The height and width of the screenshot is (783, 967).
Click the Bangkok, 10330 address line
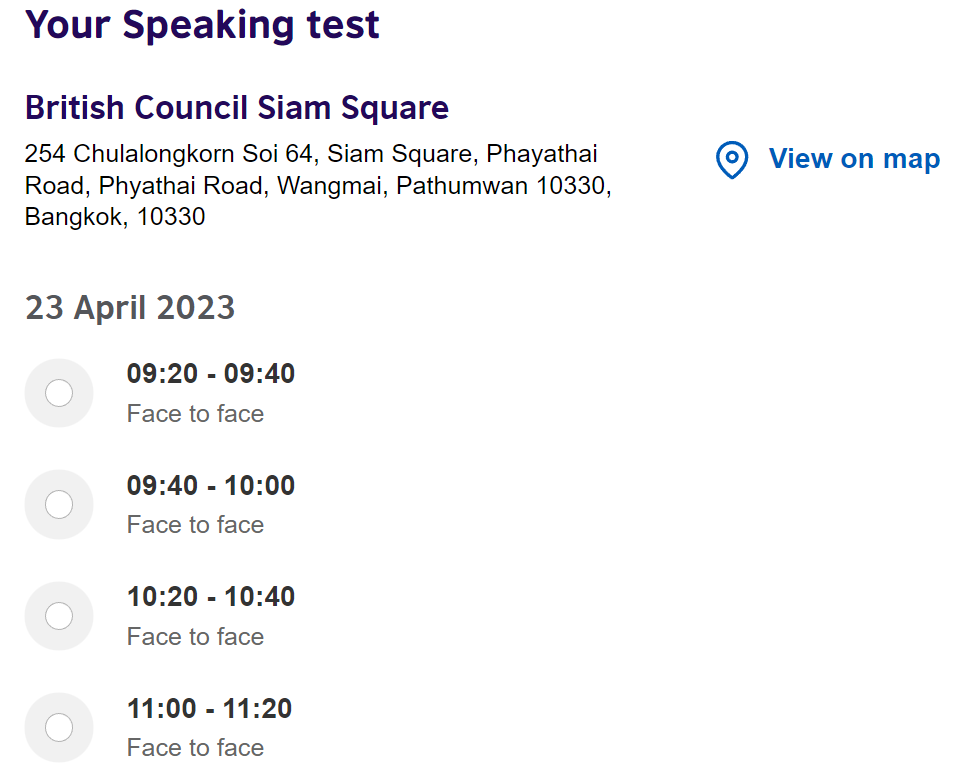115,216
